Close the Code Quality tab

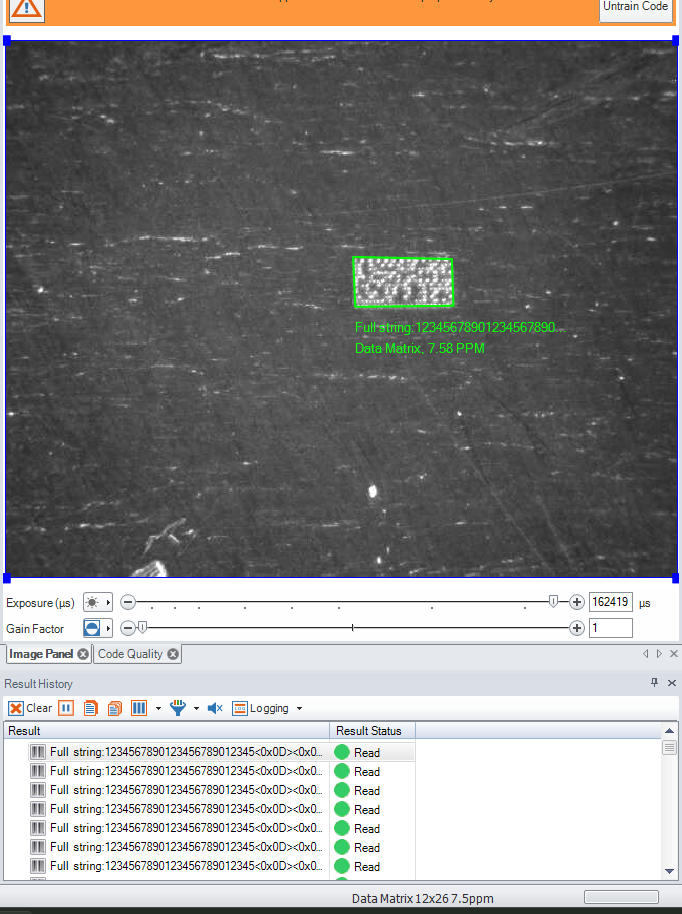coord(173,654)
